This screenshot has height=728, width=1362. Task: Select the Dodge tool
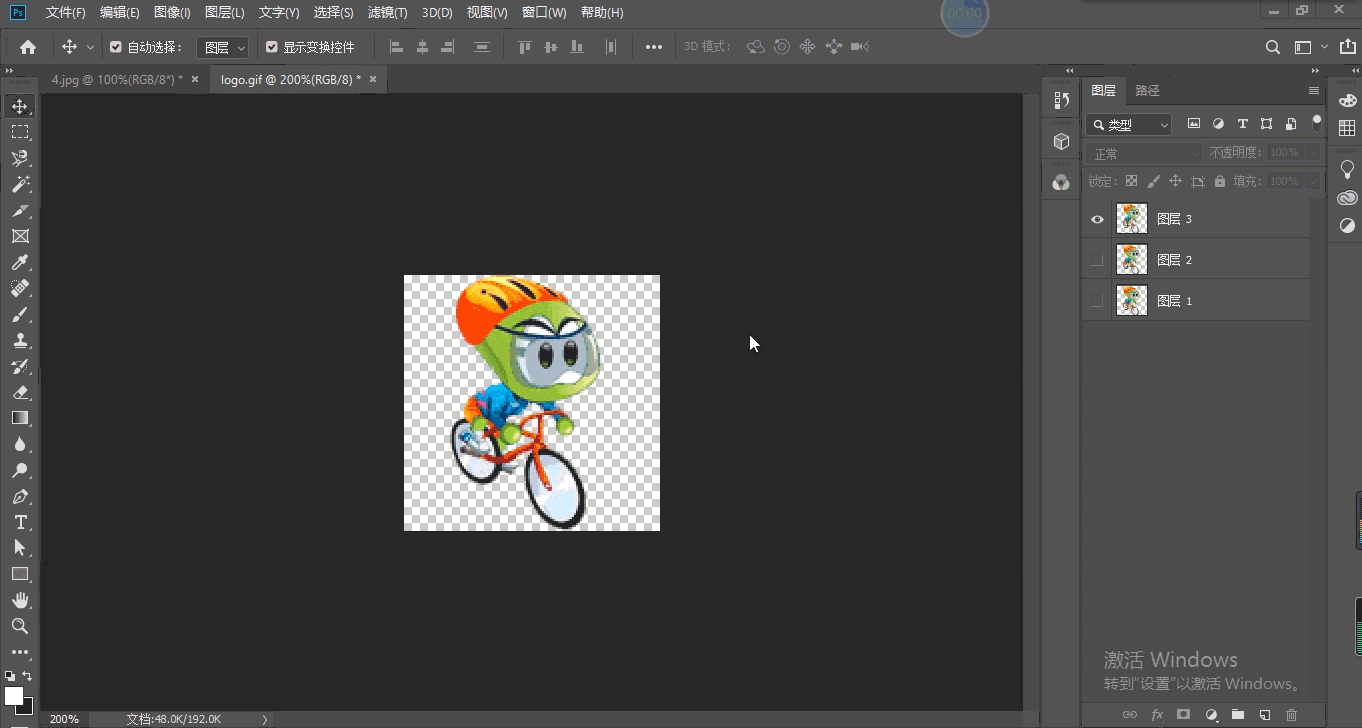tap(20, 470)
